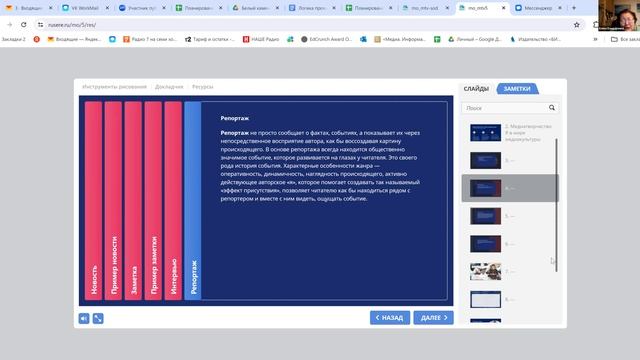The width and height of the screenshot is (640, 360).
Task: Click the presenter webcam thumbnail
Action: coord(619,15)
